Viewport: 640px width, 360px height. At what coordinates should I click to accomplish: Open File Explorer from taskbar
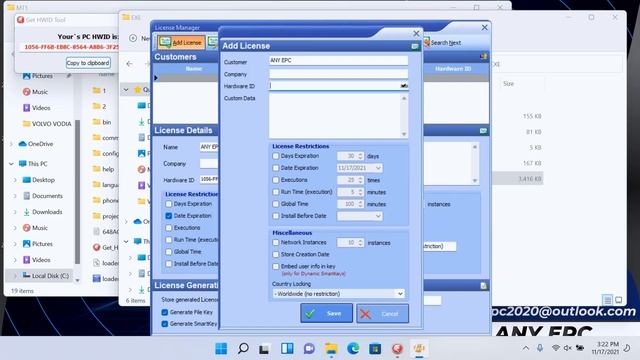pyautogui.click(x=331, y=349)
